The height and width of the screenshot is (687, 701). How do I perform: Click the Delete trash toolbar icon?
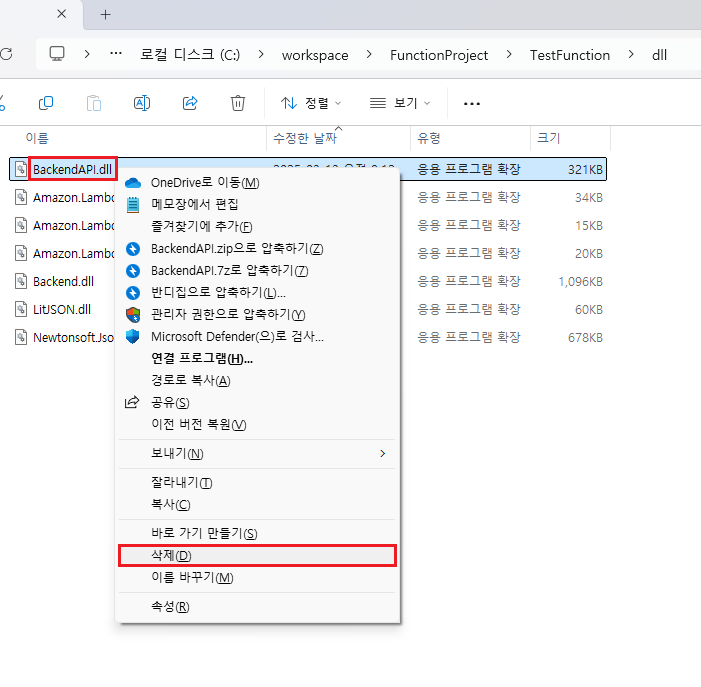tap(238, 103)
